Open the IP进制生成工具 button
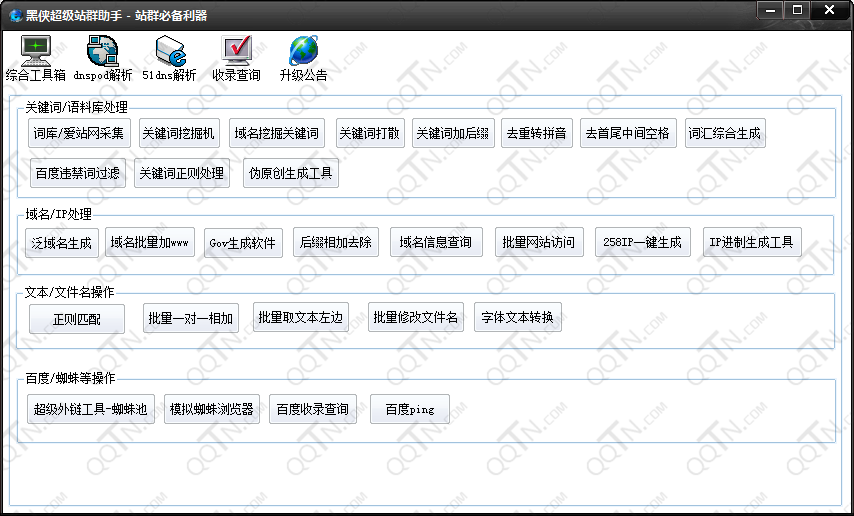Screen dimensions: 854x516 (x=751, y=242)
